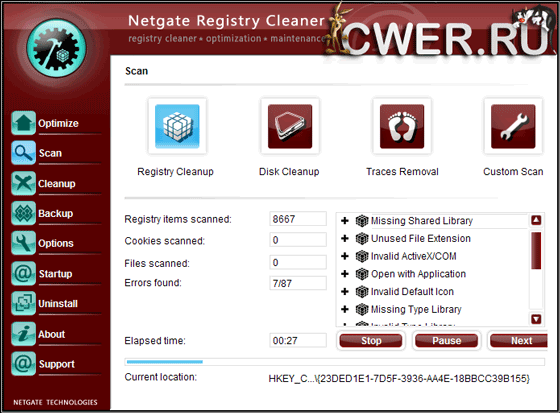The image size is (560, 413).
Task: Expand the Unused File Extension node
Action: click(x=345, y=238)
